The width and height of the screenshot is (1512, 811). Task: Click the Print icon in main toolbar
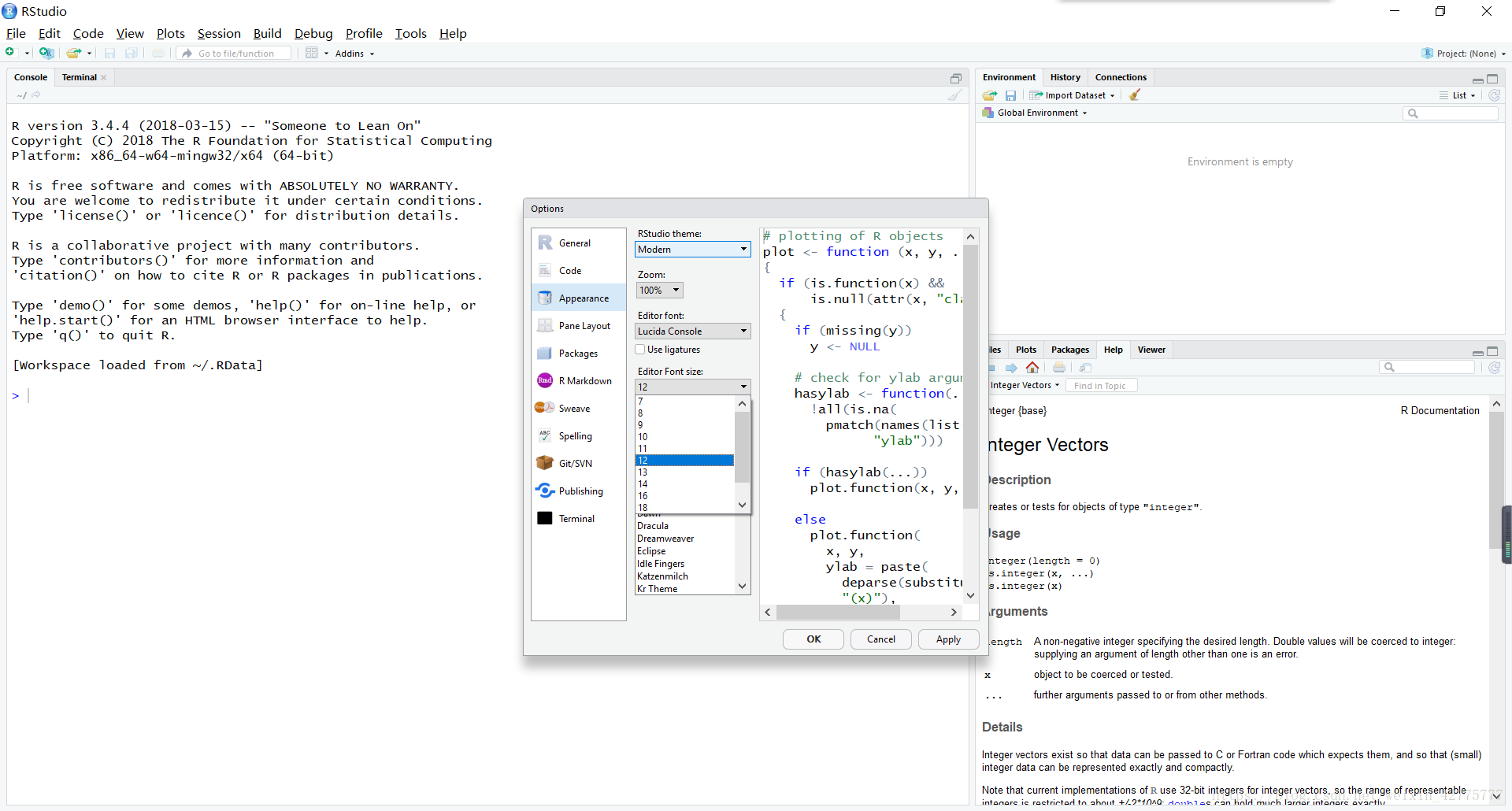pos(158,53)
